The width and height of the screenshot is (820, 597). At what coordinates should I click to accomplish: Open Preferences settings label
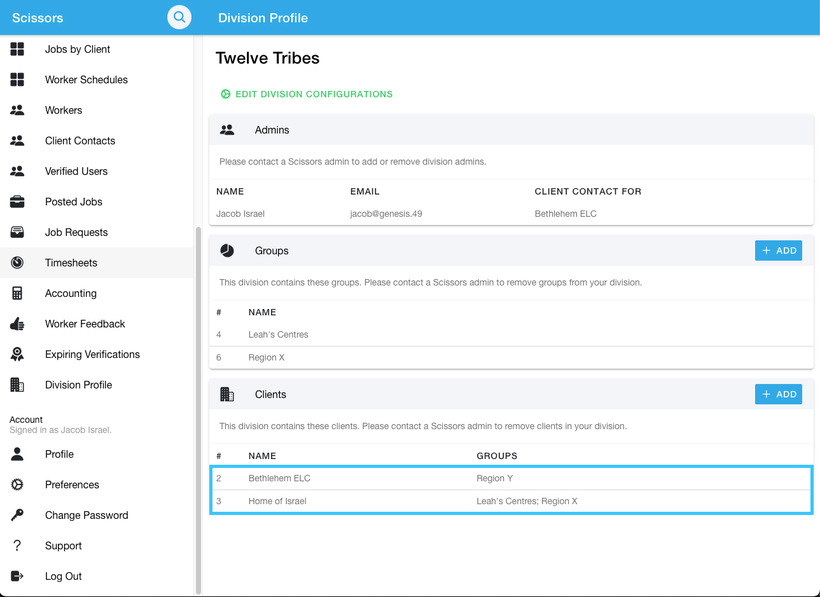[72, 485]
